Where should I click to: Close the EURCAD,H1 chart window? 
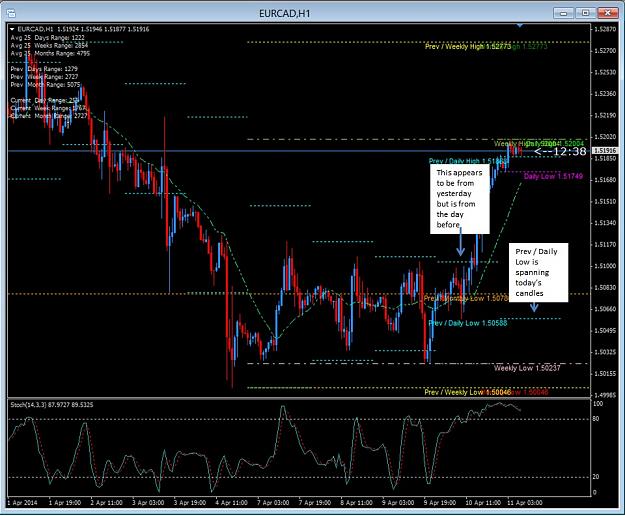click(x=607, y=13)
